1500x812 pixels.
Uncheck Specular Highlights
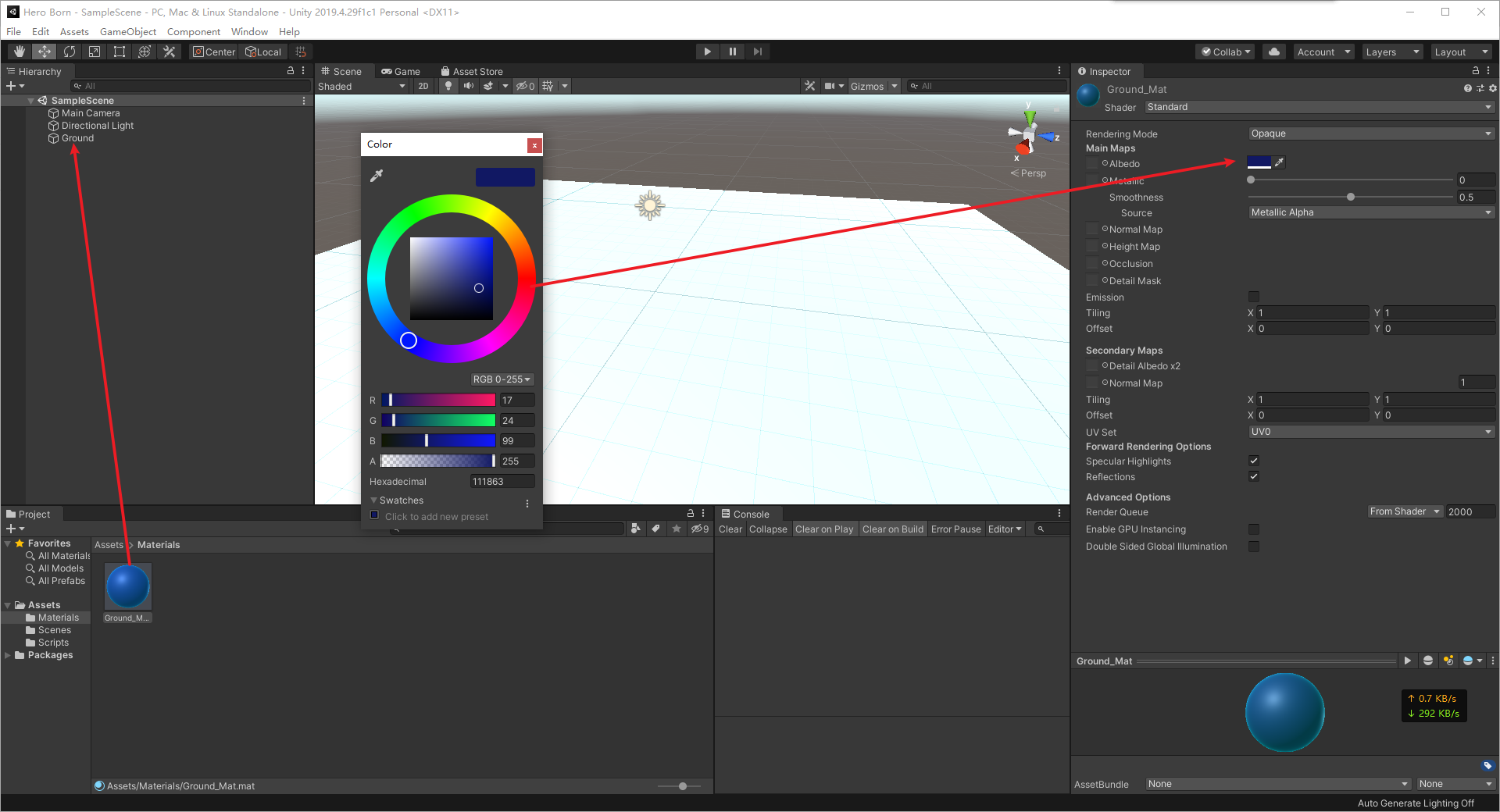coord(1254,461)
